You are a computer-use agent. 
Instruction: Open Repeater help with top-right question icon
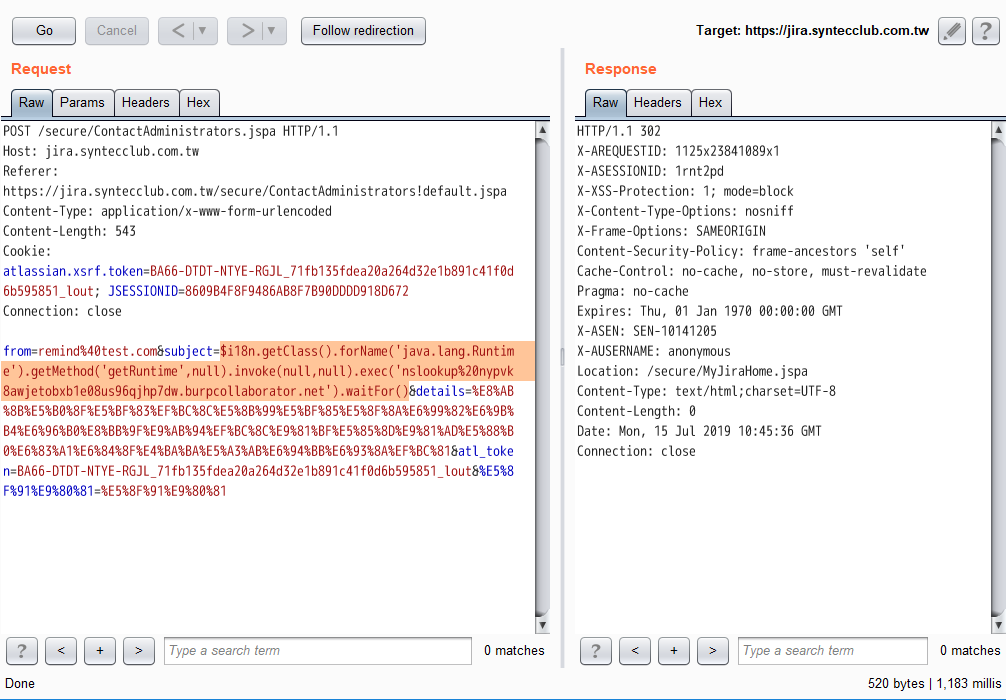[x=985, y=31]
